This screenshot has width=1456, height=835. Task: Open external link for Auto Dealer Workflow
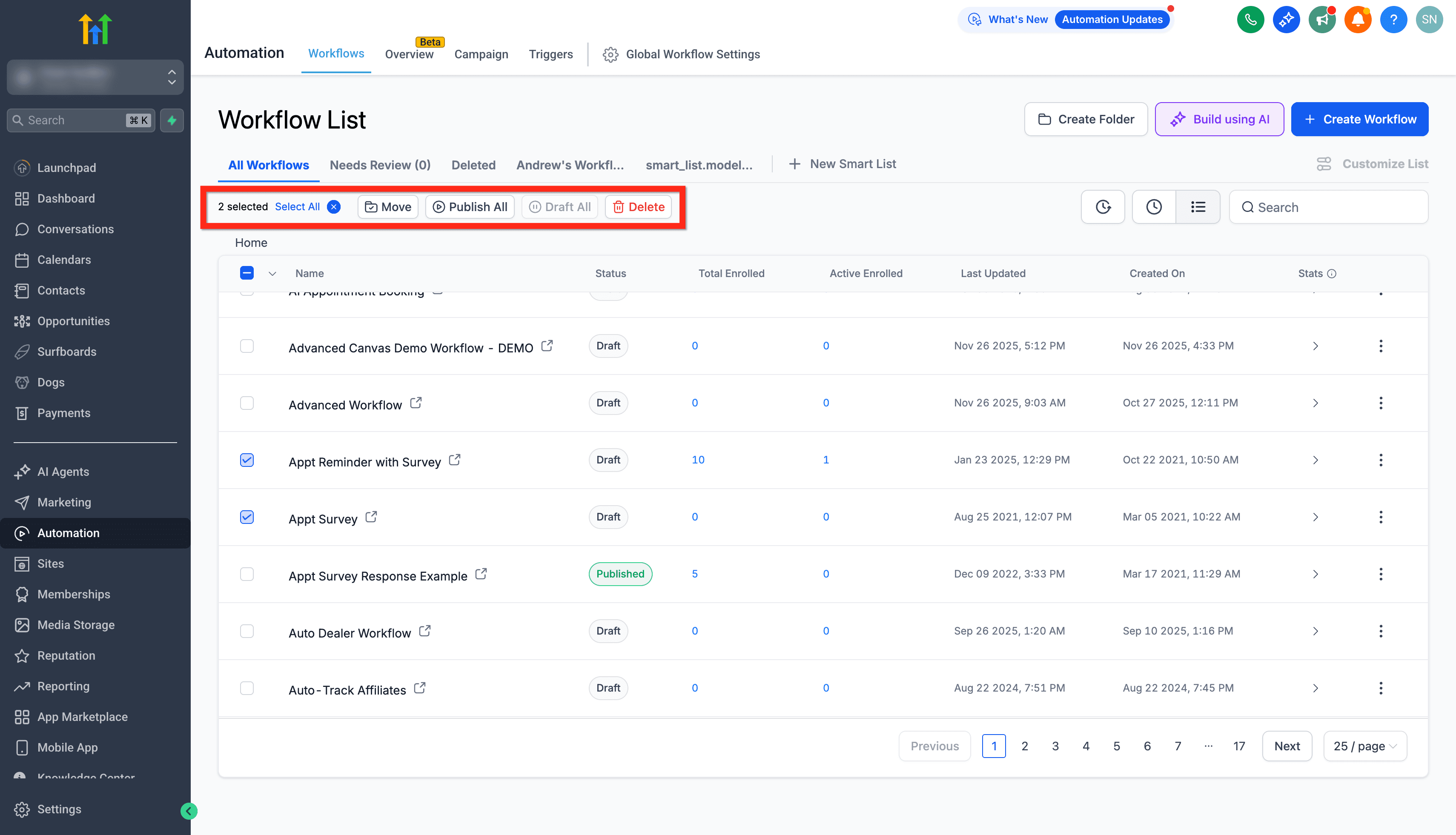pyautogui.click(x=424, y=631)
